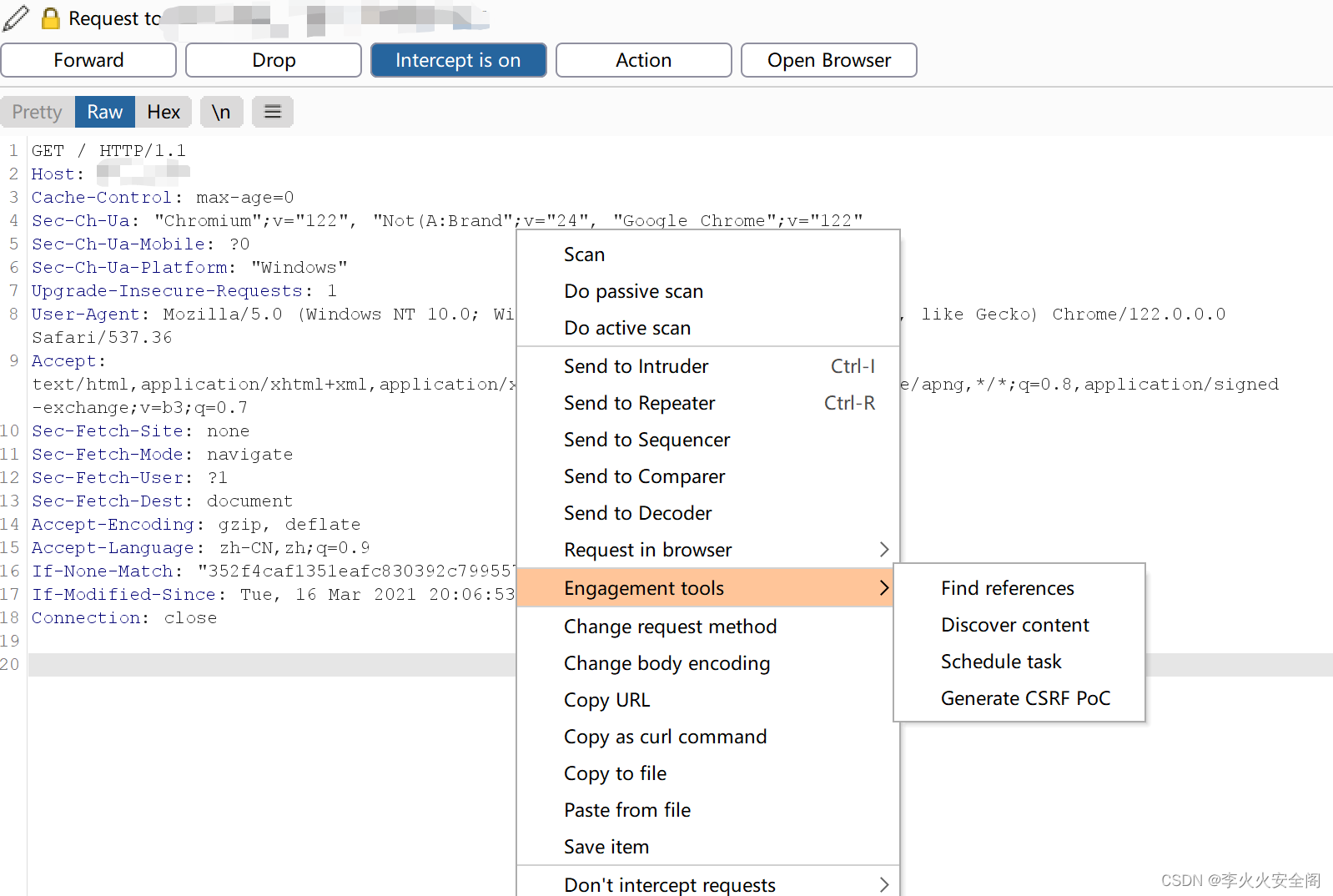1333x896 pixels.
Task: Choose Schedule task in submenu
Action: pos(1019,662)
